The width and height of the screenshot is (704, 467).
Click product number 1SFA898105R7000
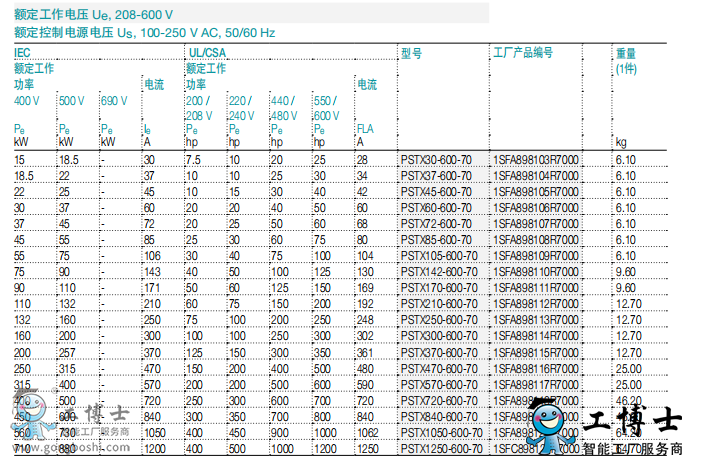point(536,192)
